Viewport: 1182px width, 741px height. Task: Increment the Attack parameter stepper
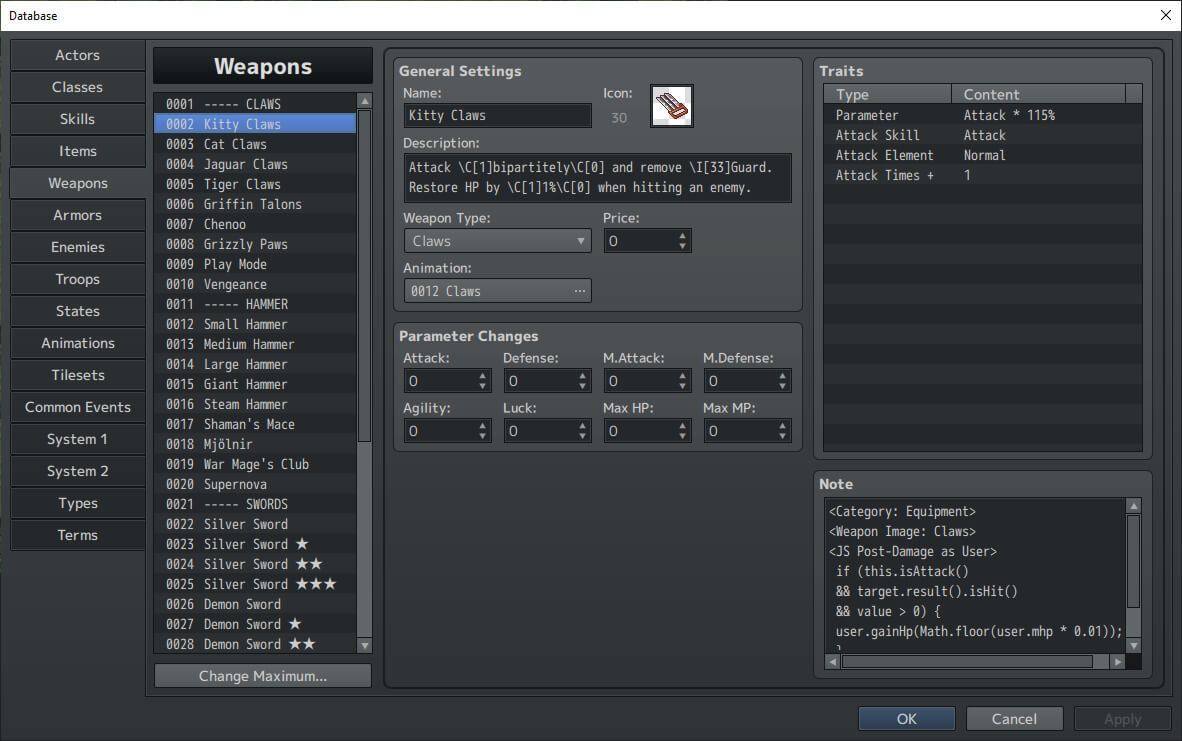click(483, 376)
